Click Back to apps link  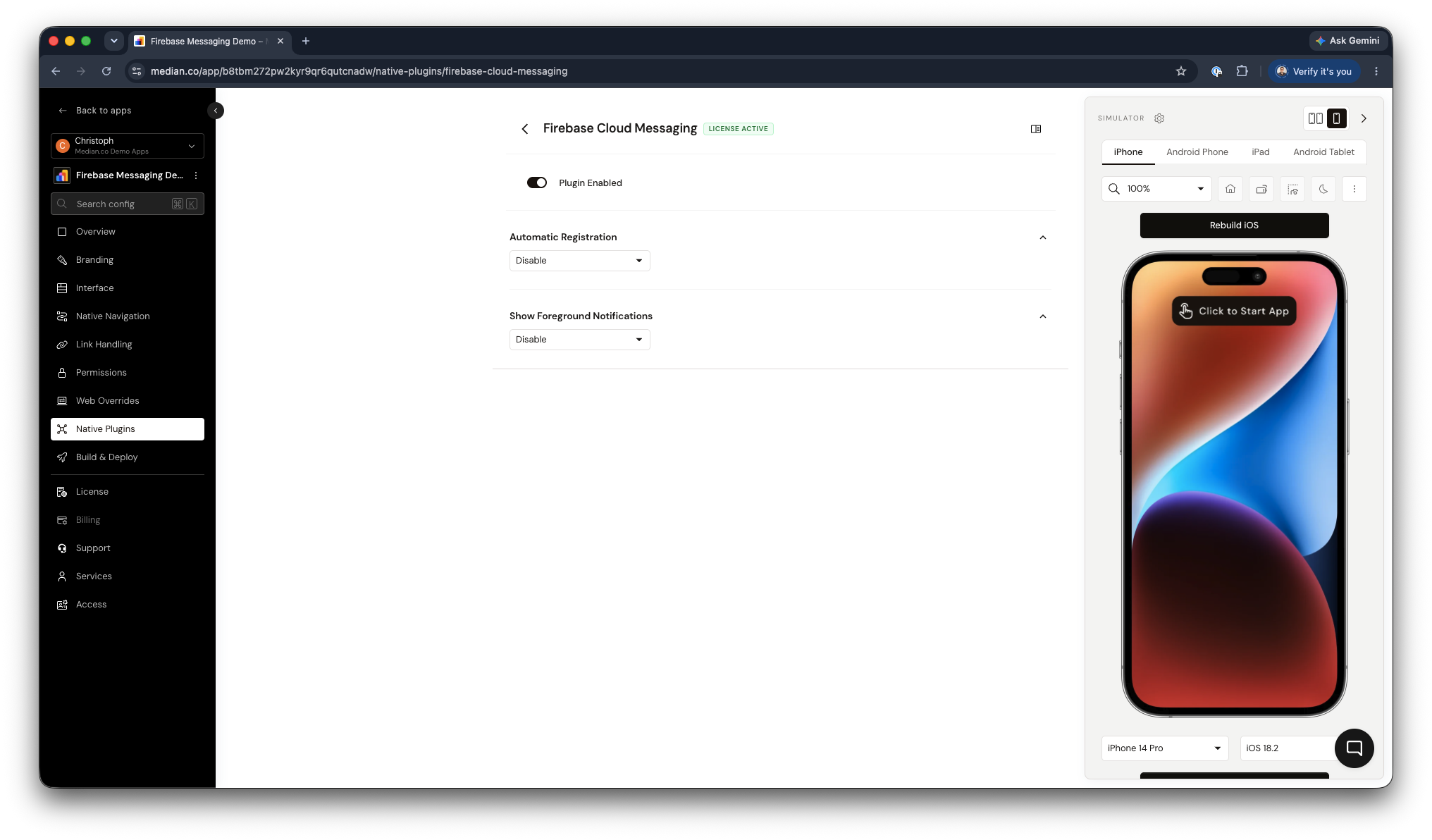95,111
